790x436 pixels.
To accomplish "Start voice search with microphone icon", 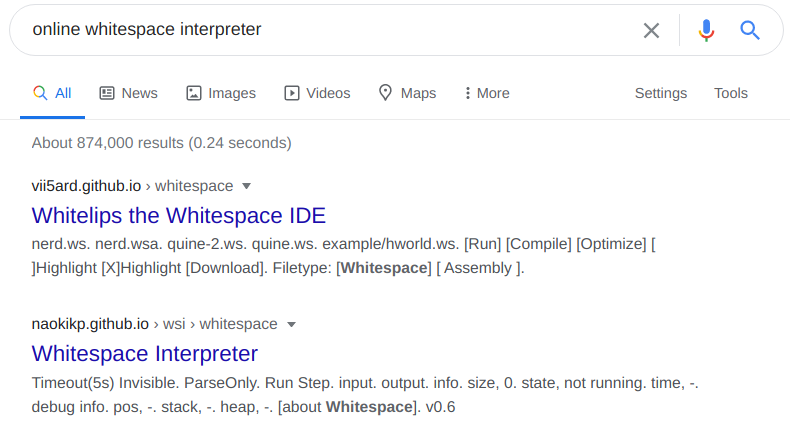I will pos(707,30).
